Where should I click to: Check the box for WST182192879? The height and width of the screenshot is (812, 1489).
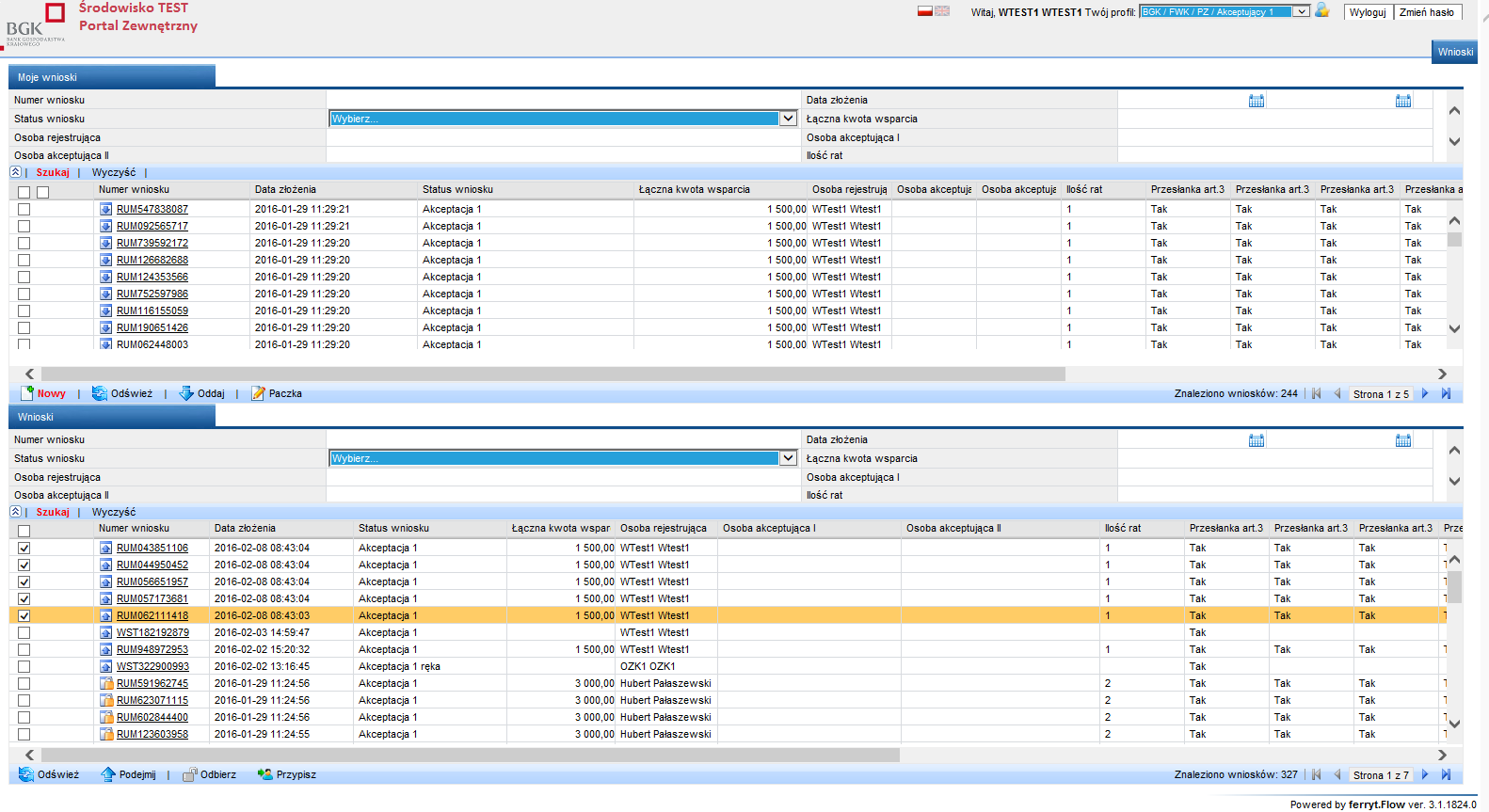[24, 632]
